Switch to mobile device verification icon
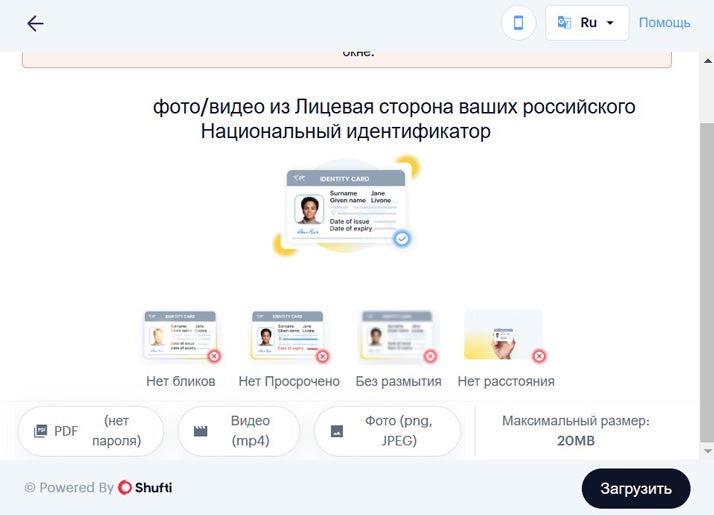The height and width of the screenshot is (515, 714). (518, 23)
